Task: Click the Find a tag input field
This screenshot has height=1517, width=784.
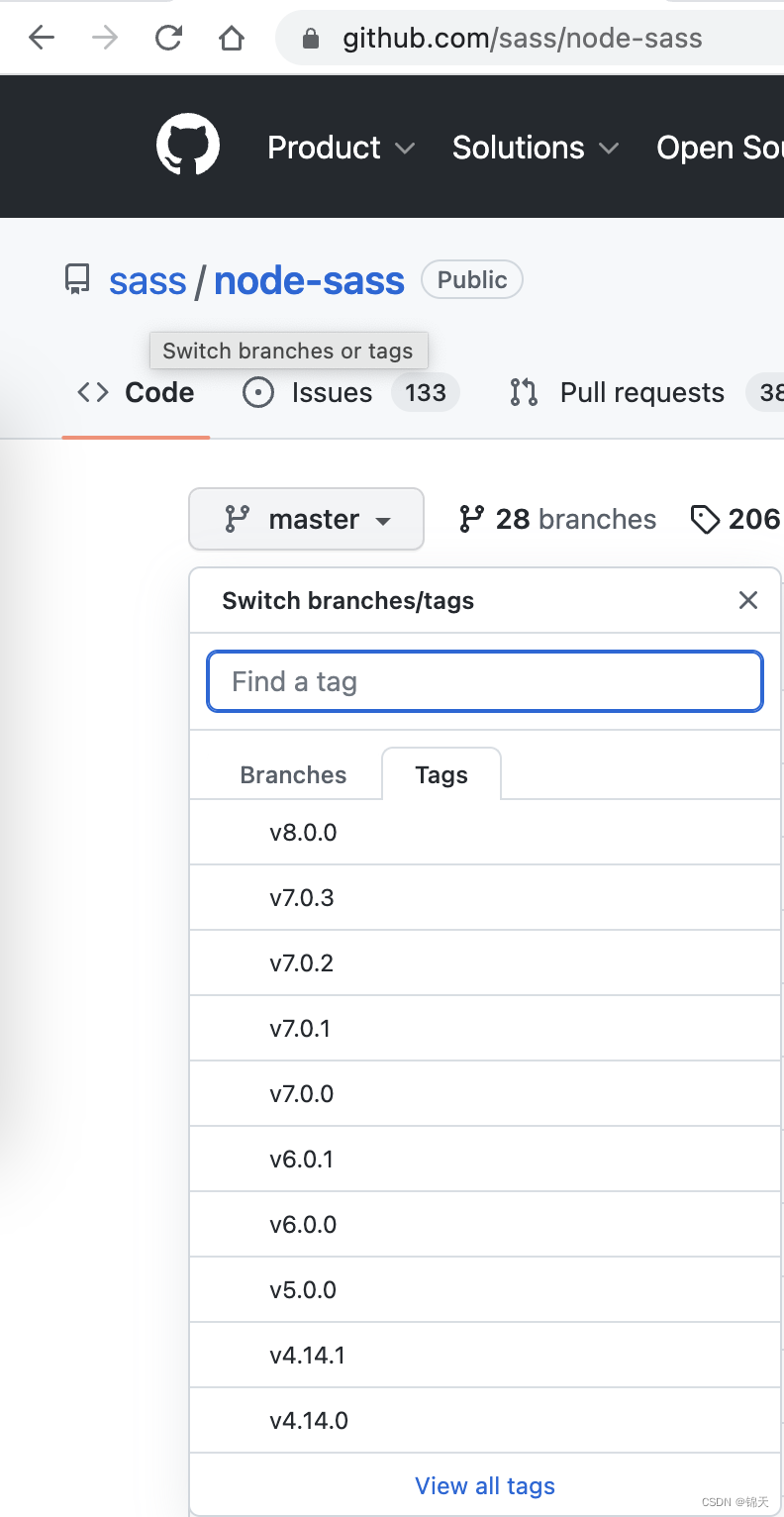Action: tap(484, 681)
